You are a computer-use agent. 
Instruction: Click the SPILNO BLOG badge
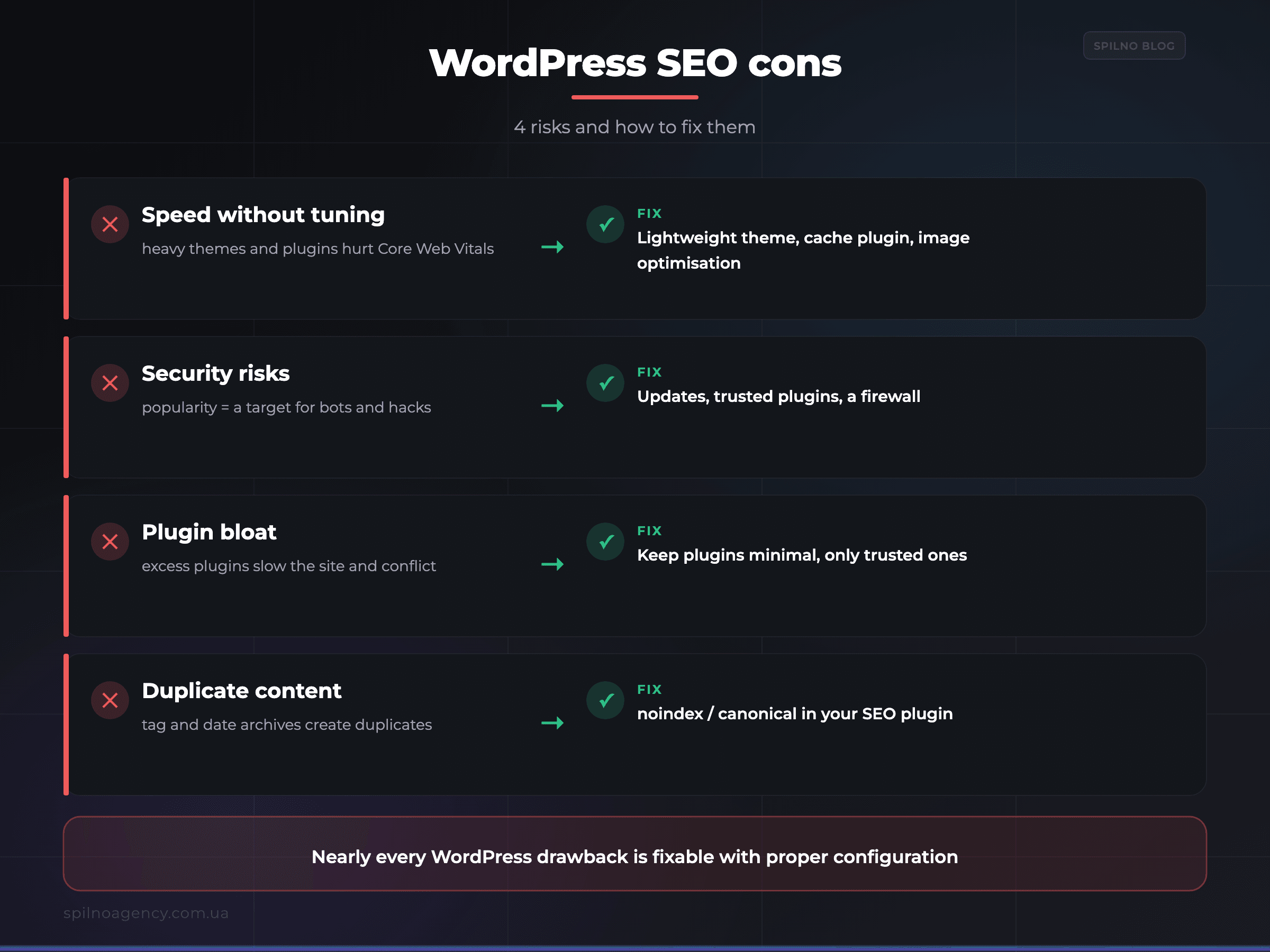1134,45
